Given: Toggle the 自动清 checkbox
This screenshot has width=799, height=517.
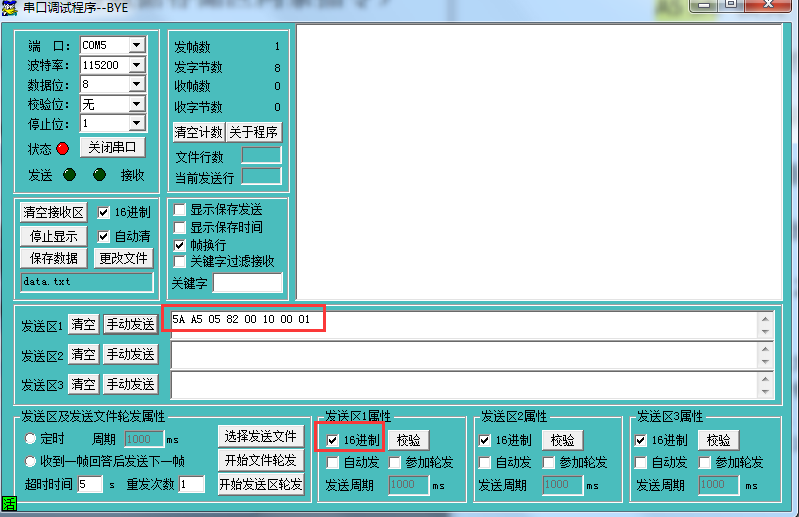Looking at the screenshot, I should (x=103, y=236).
